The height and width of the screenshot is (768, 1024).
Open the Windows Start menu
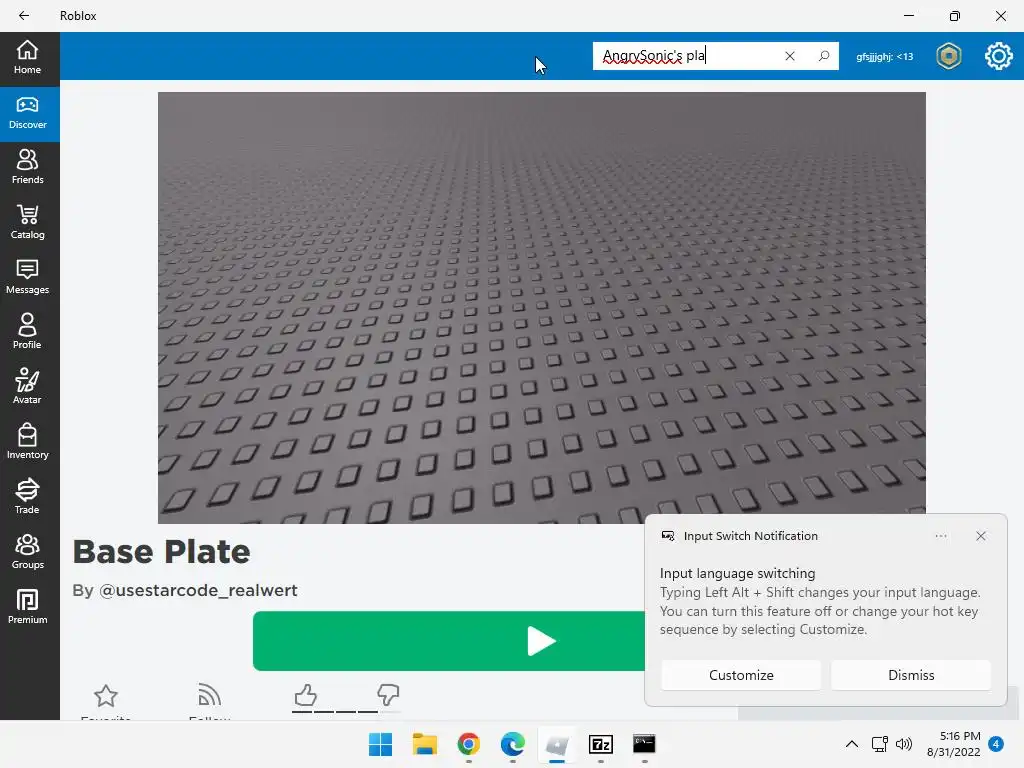(381, 744)
